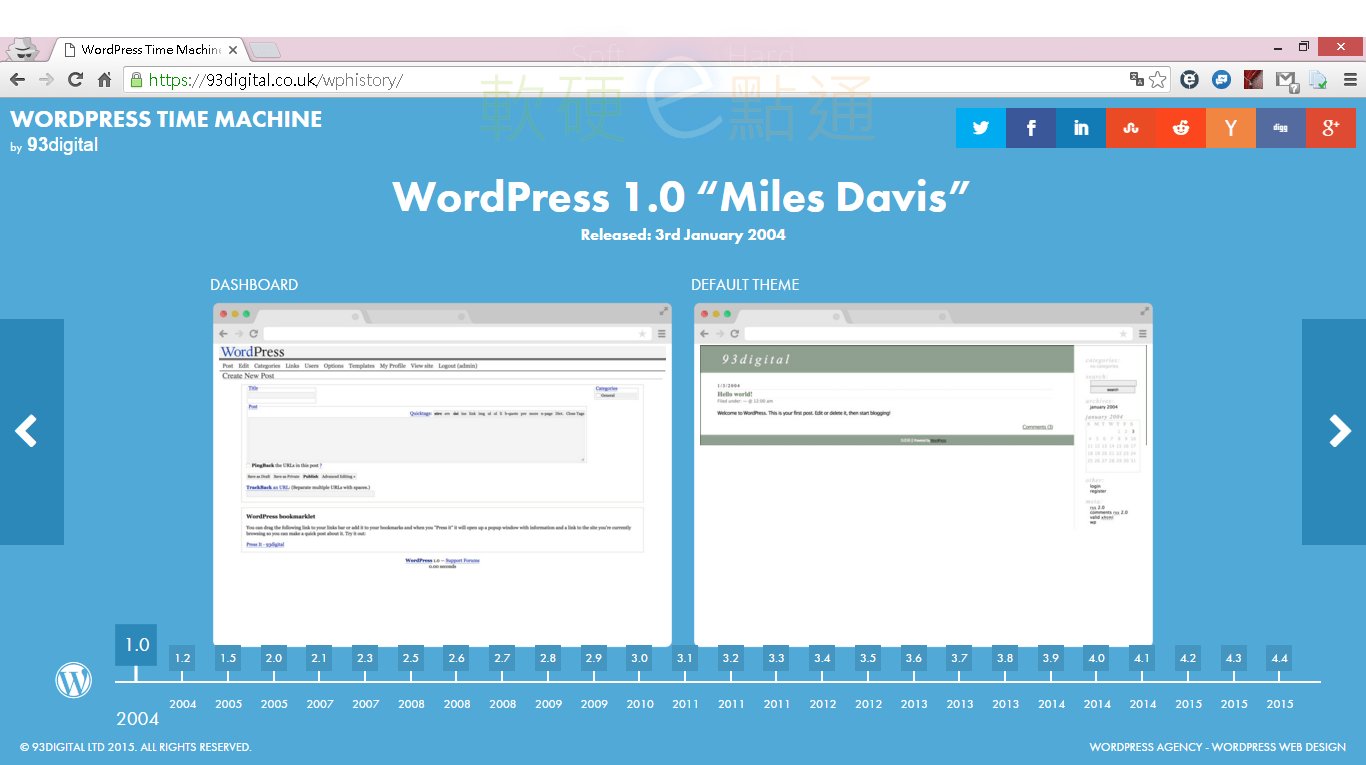
Task: Share the page on LinkedIn
Action: pos(1081,128)
